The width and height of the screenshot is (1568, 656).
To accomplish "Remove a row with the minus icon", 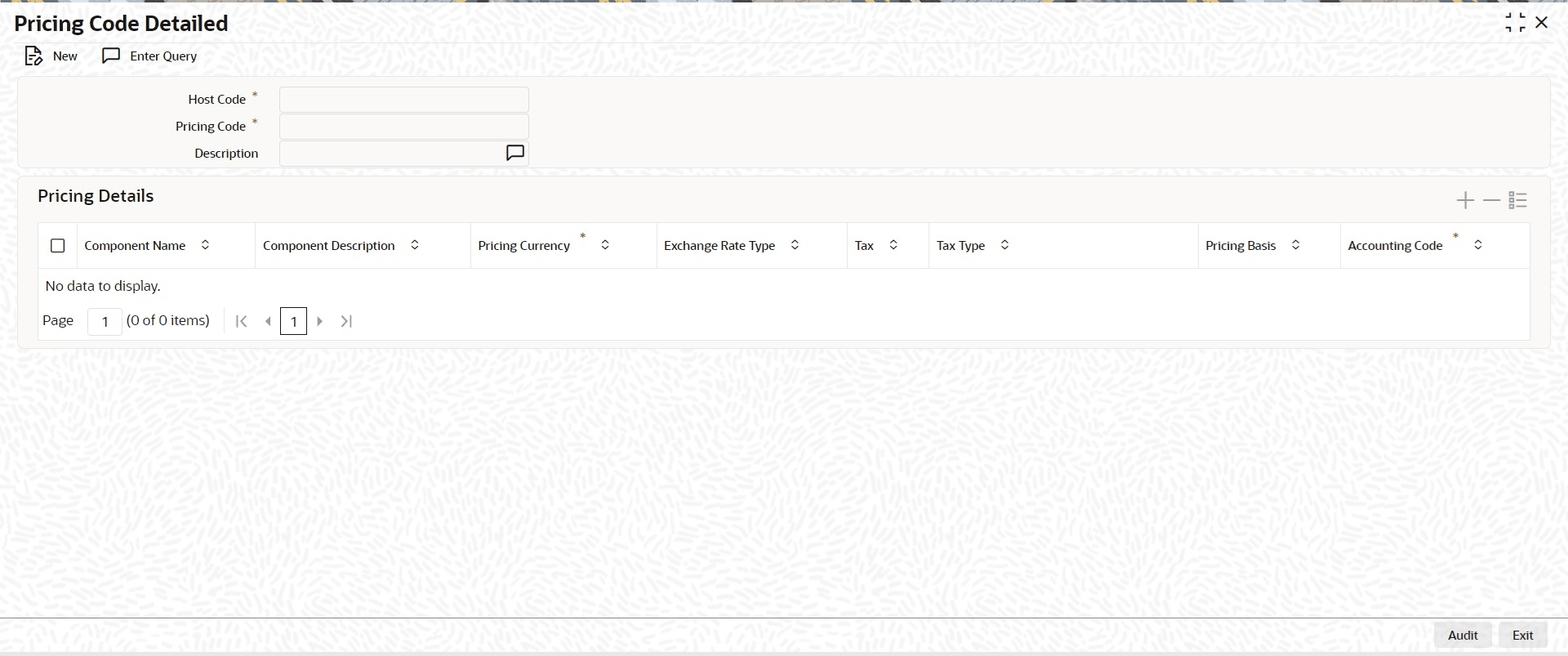I will tap(1492, 200).
